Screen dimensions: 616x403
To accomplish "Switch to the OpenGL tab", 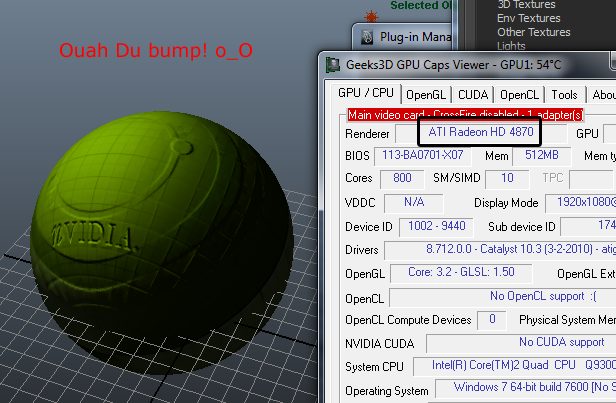I will pos(426,95).
